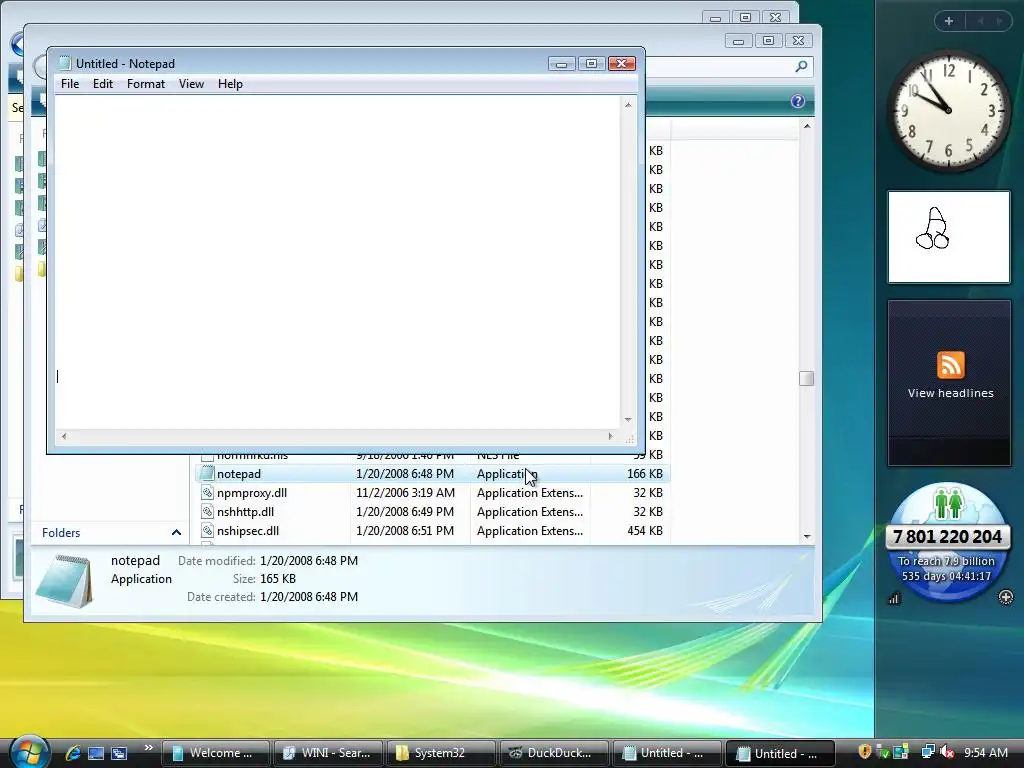Screen dimensions: 1024x768
Task: Click the sidebar previous page arrow
Action: pyautogui.click(x=980, y=21)
